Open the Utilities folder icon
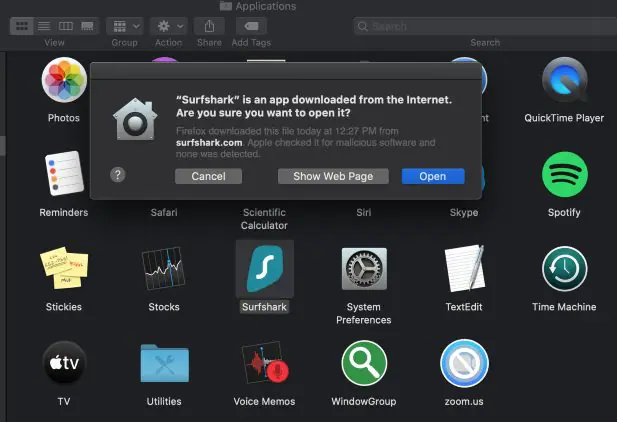This screenshot has width=617, height=422. (x=164, y=363)
